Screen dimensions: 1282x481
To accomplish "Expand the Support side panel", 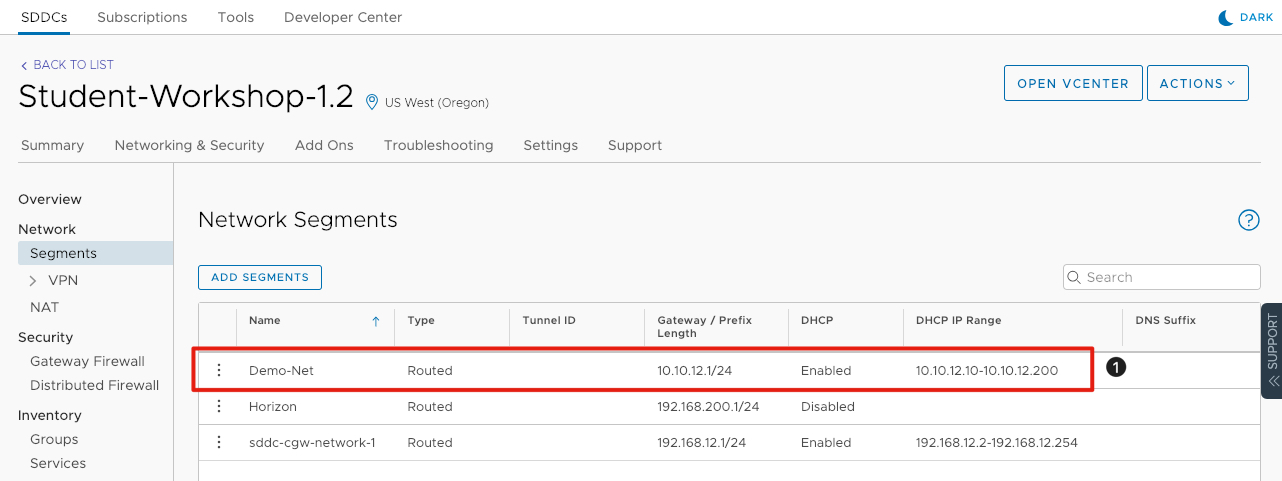I will 1272,351.
